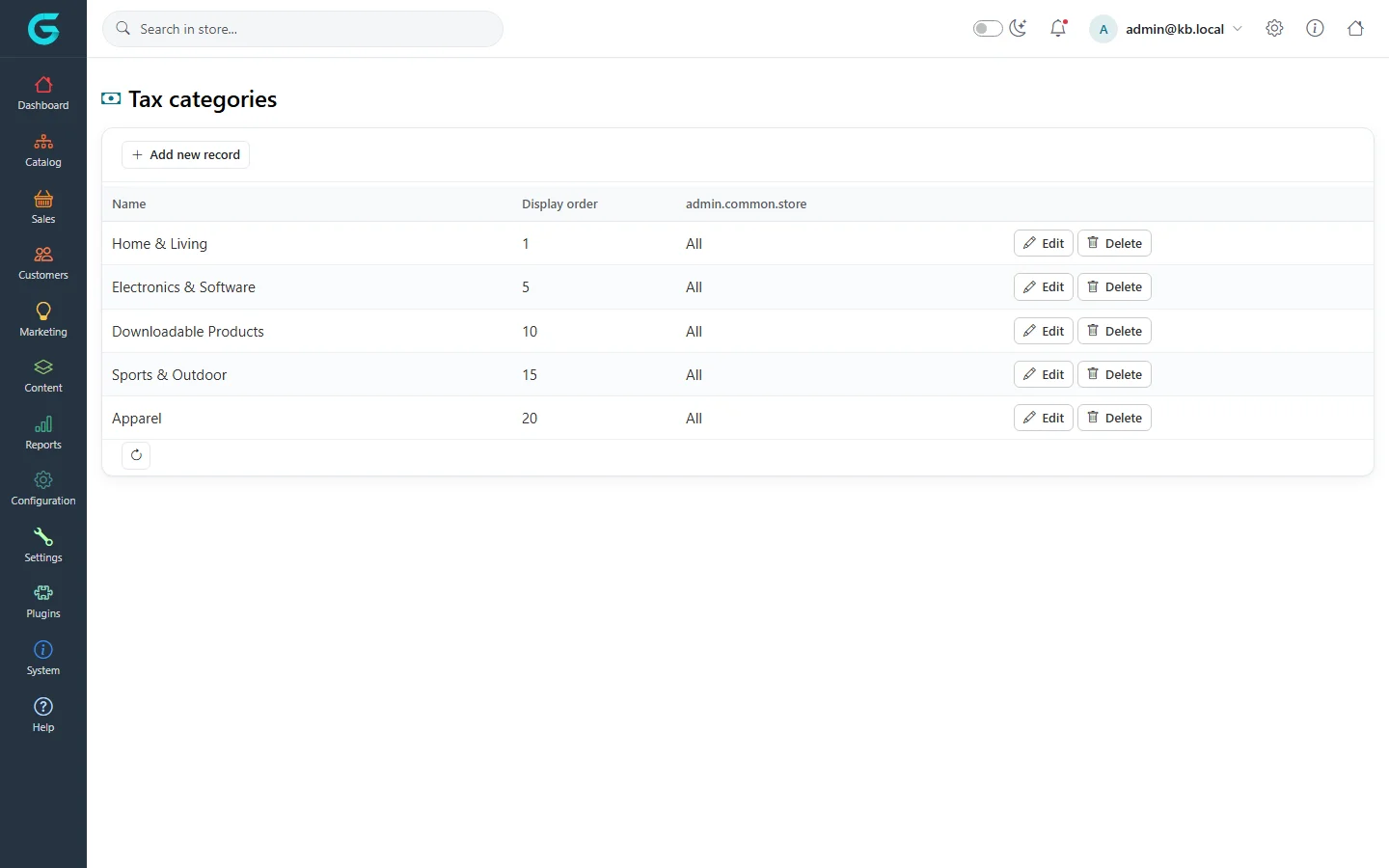Click the Tax categories page title
The width and height of the screenshot is (1389, 868).
pyautogui.click(x=203, y=99)
